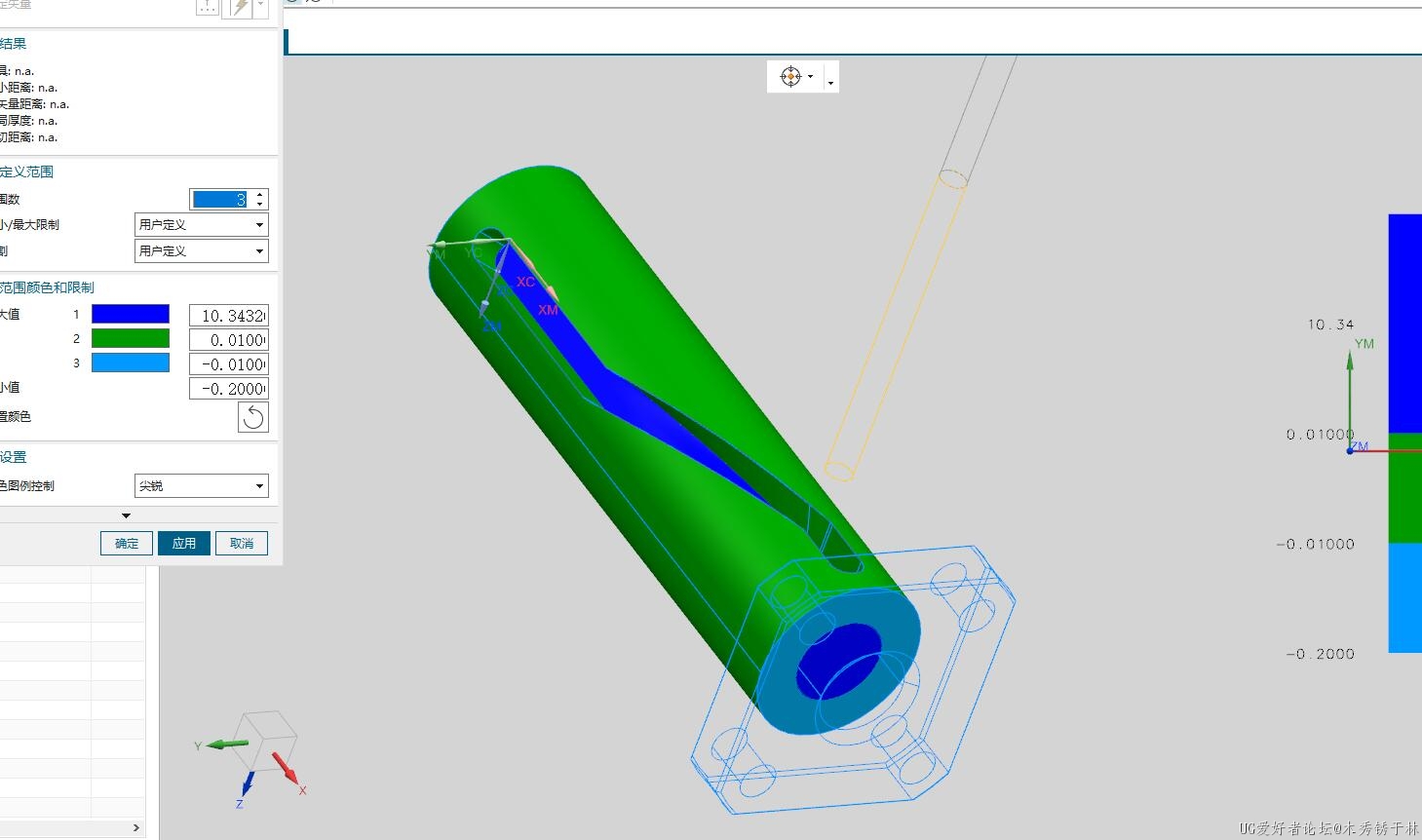Screen dimensions: 1422x840
Task: Click the range count field showing 3
Action: tap(220, 199)
